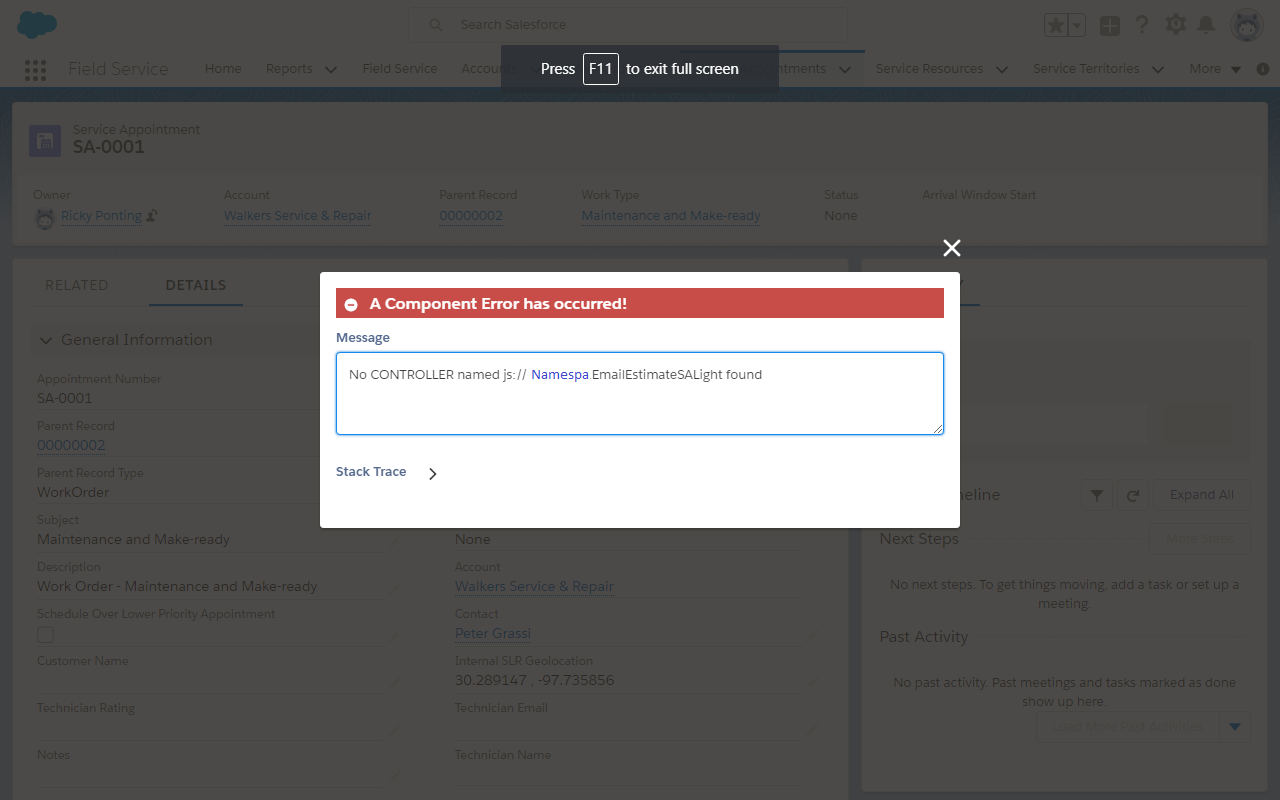Screen dimensions: 1280x800
Task: Open Peter Grassi contact link
Action: 493,634
